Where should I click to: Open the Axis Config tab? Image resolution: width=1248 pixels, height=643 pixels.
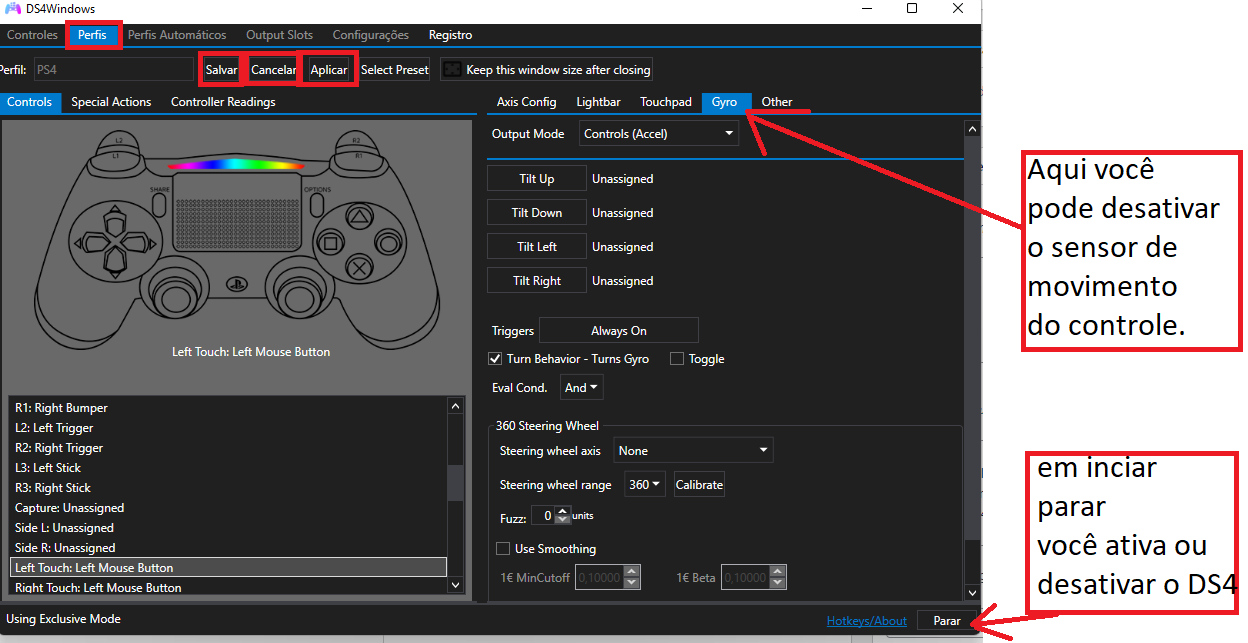pos(526,102)
